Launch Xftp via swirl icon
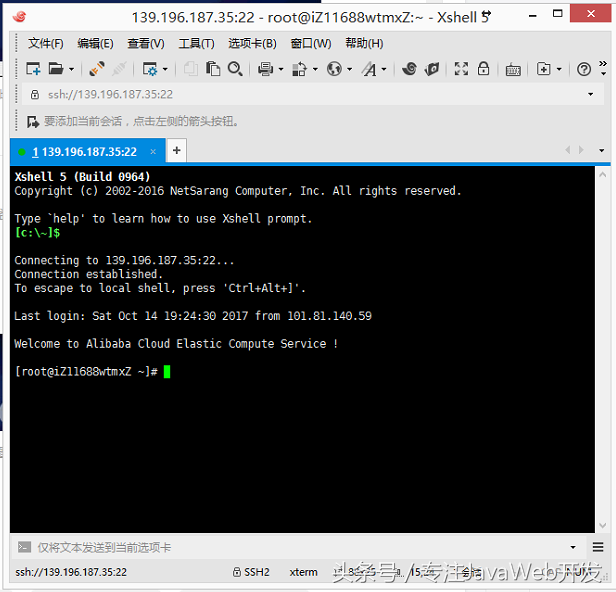 [x=410, y=69]
